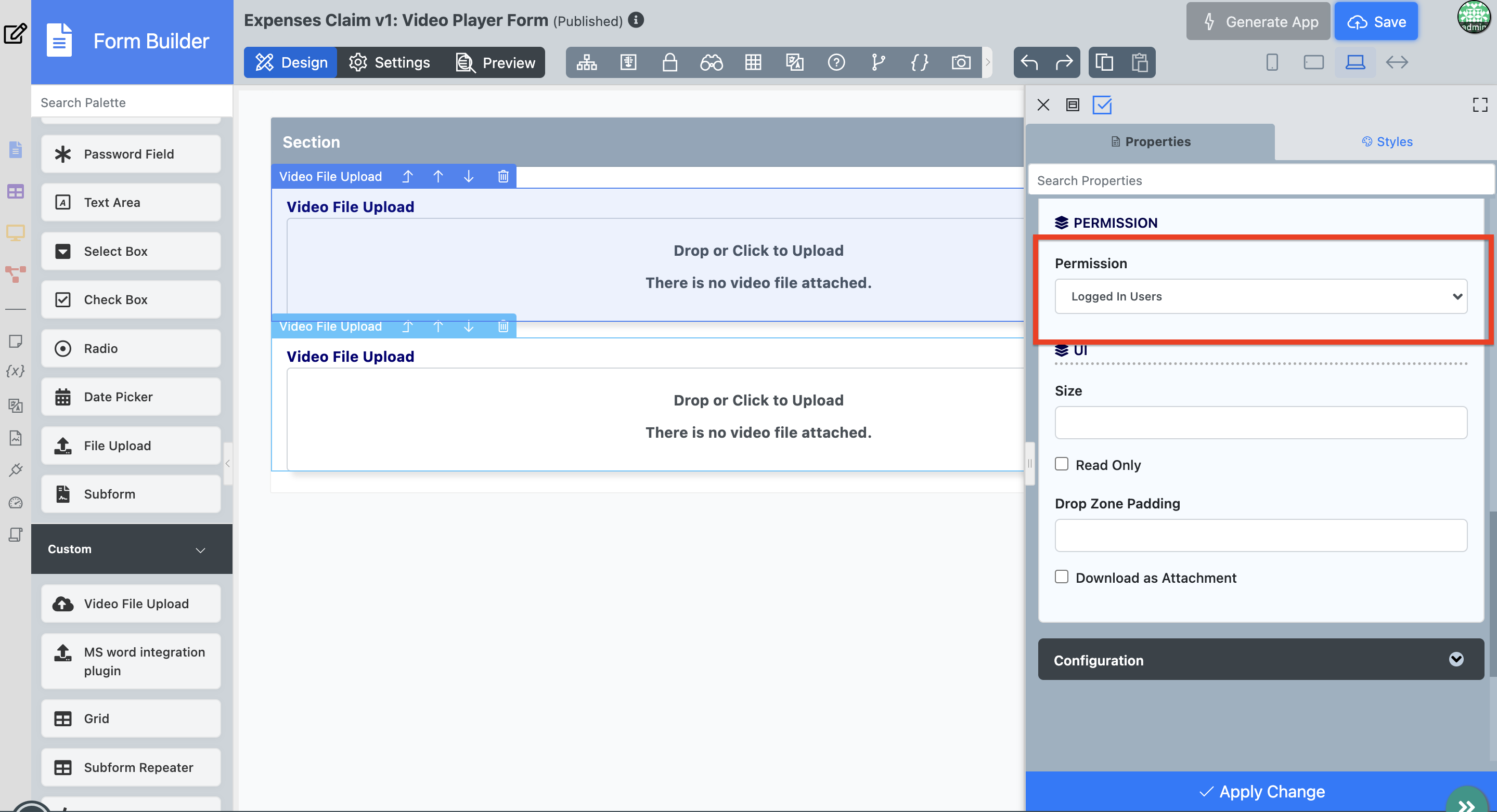Screen dimensions: 1497x812
Task: Expand the Configuration section
Action: pos(1260,660)
